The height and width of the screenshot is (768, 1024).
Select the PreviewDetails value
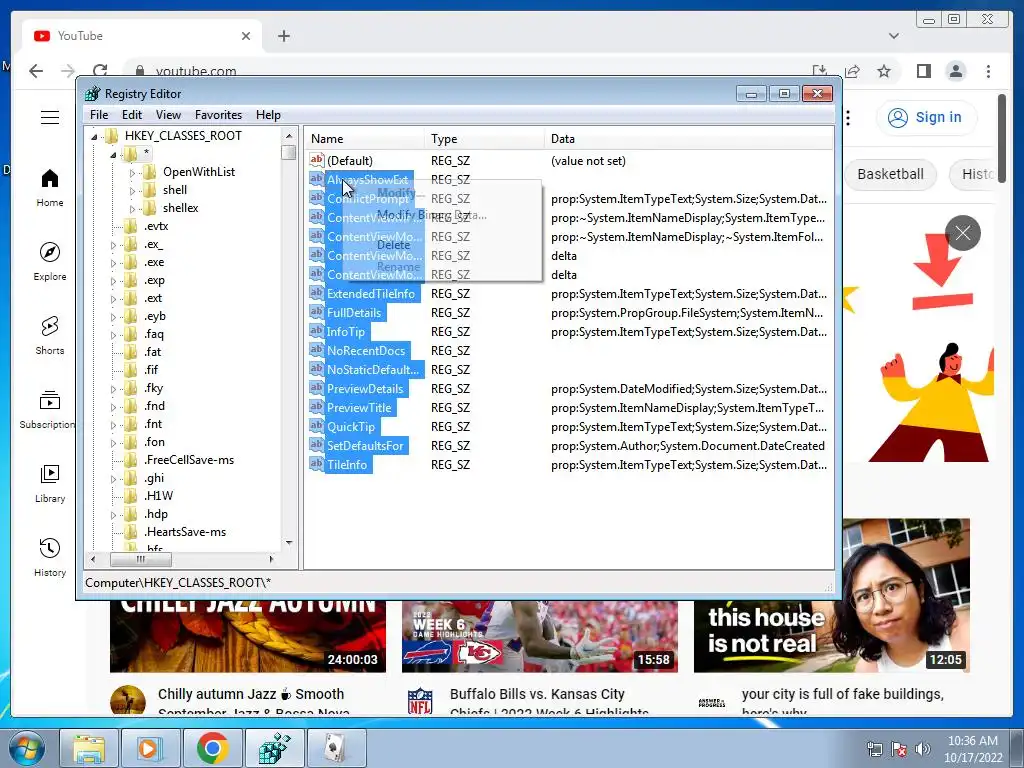[365, 389]
